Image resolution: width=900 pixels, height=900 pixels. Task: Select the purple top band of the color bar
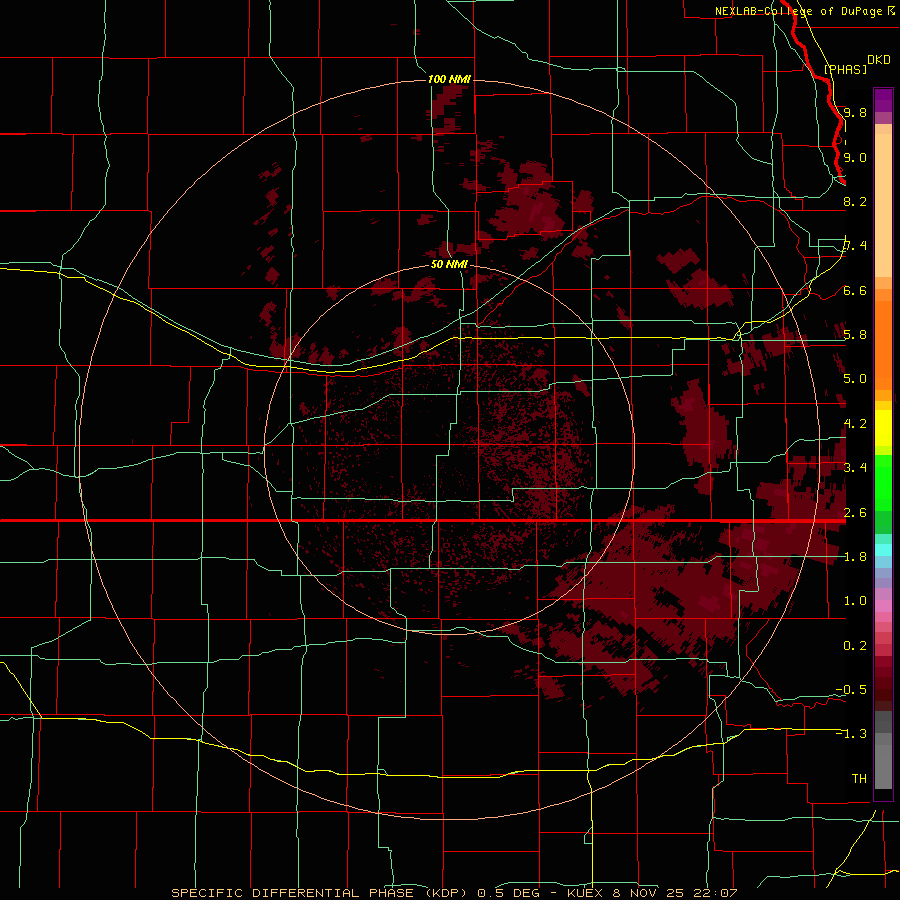(x=883, y=100)
